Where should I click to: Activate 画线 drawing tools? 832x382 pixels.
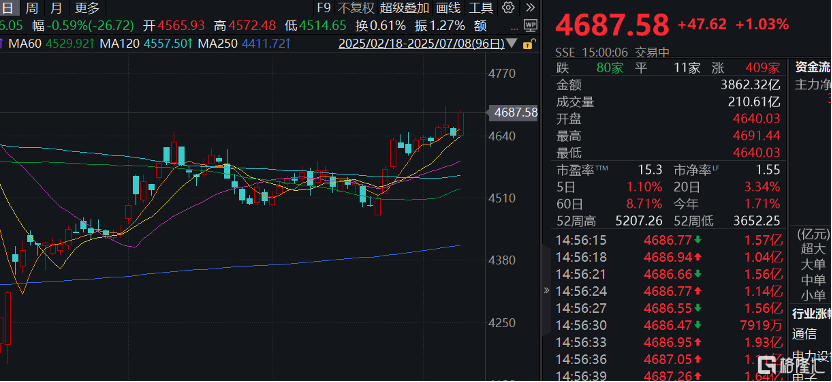click(448, 7)
